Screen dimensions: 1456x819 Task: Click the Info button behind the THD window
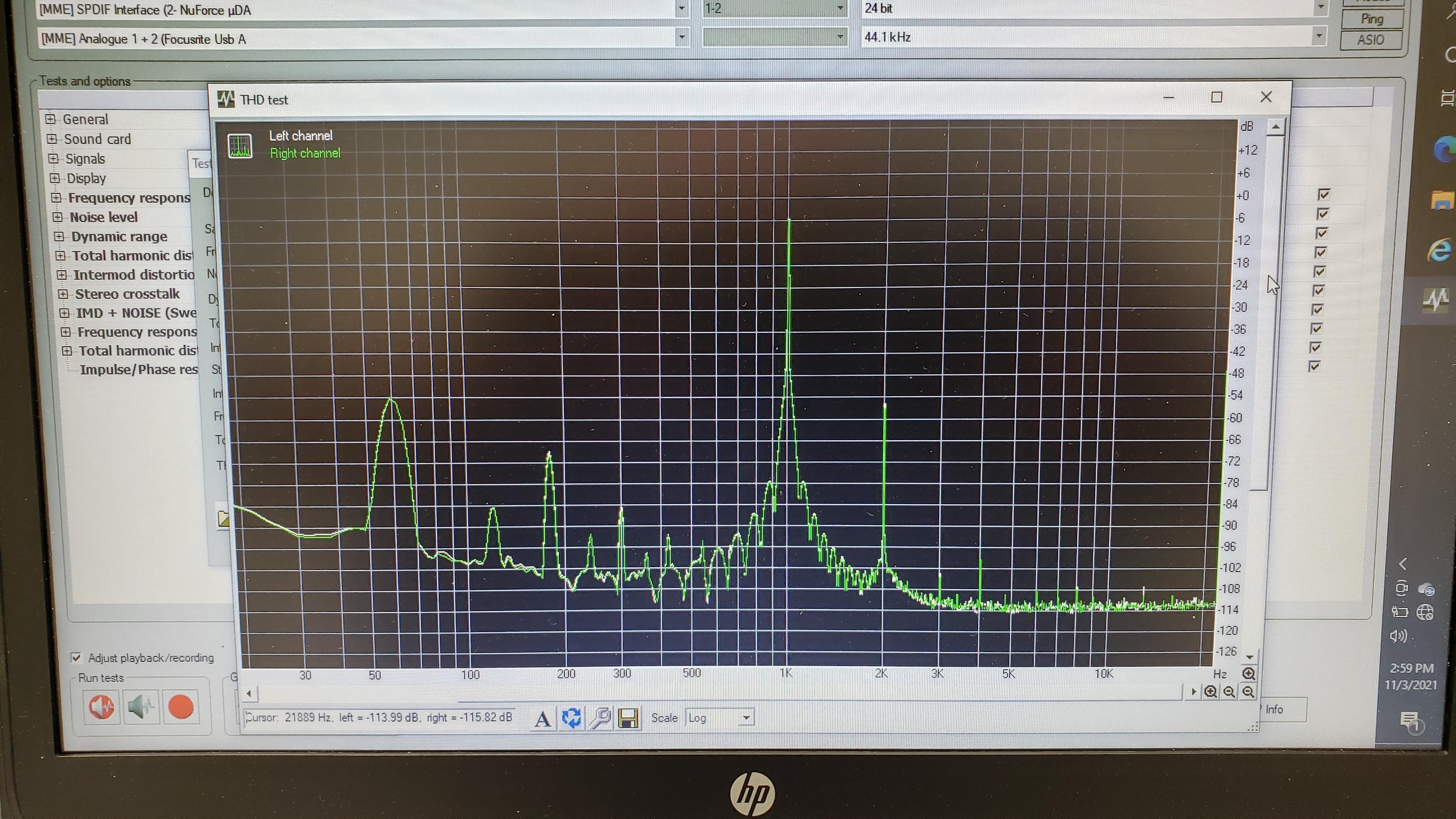point(1282,709)
